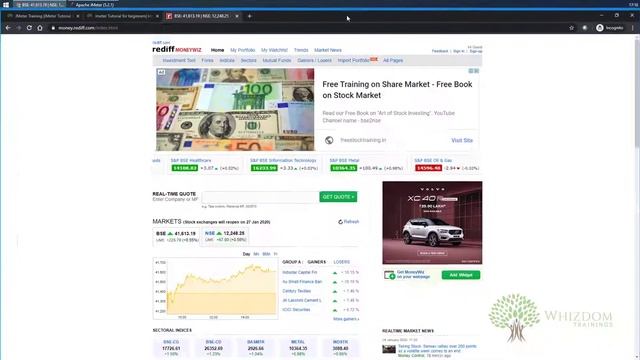
Task: Click the Add Widget button
Action: pyautogui.click(x=461, y=275)
